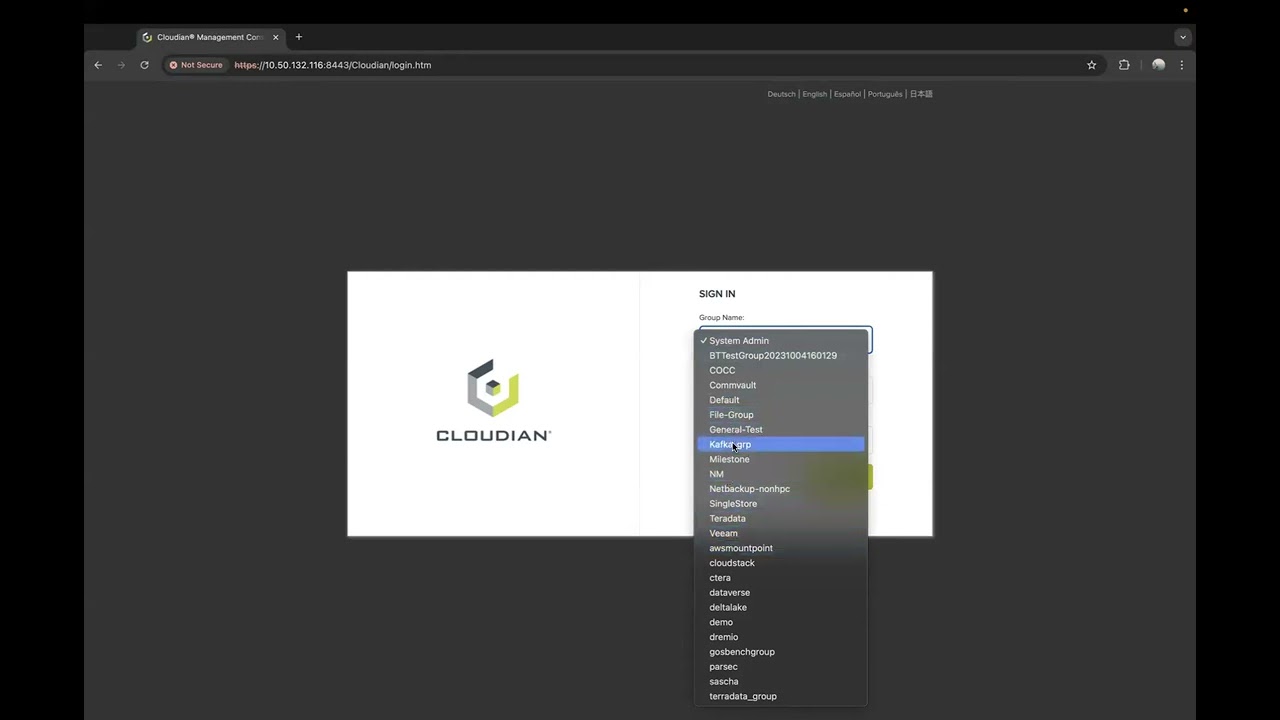This screenshot has height=720, width=1280.
Task: Switch language to Español
Action: [x=847, y=94]
